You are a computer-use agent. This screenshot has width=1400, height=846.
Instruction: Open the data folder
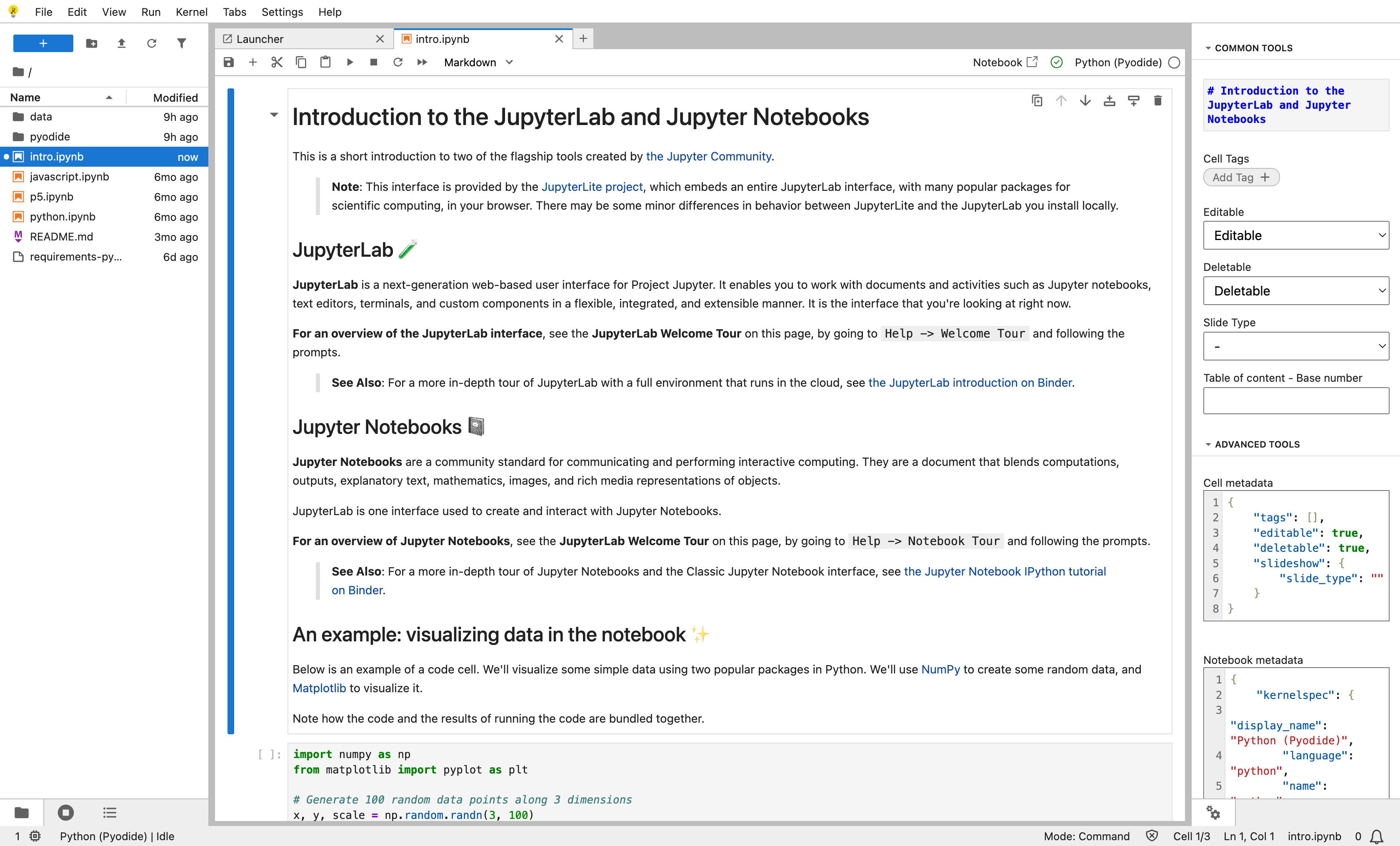coord(105,116)
